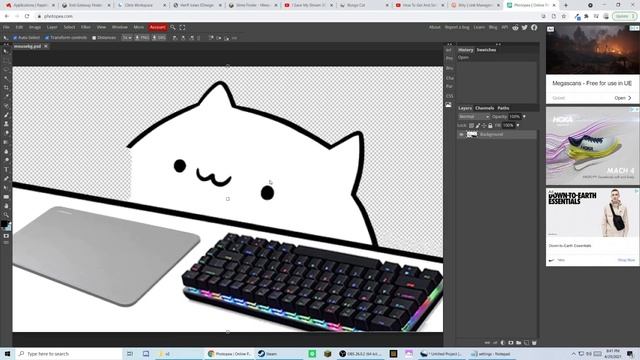Open the image icon in collapsed side panel

coord(449,105)
